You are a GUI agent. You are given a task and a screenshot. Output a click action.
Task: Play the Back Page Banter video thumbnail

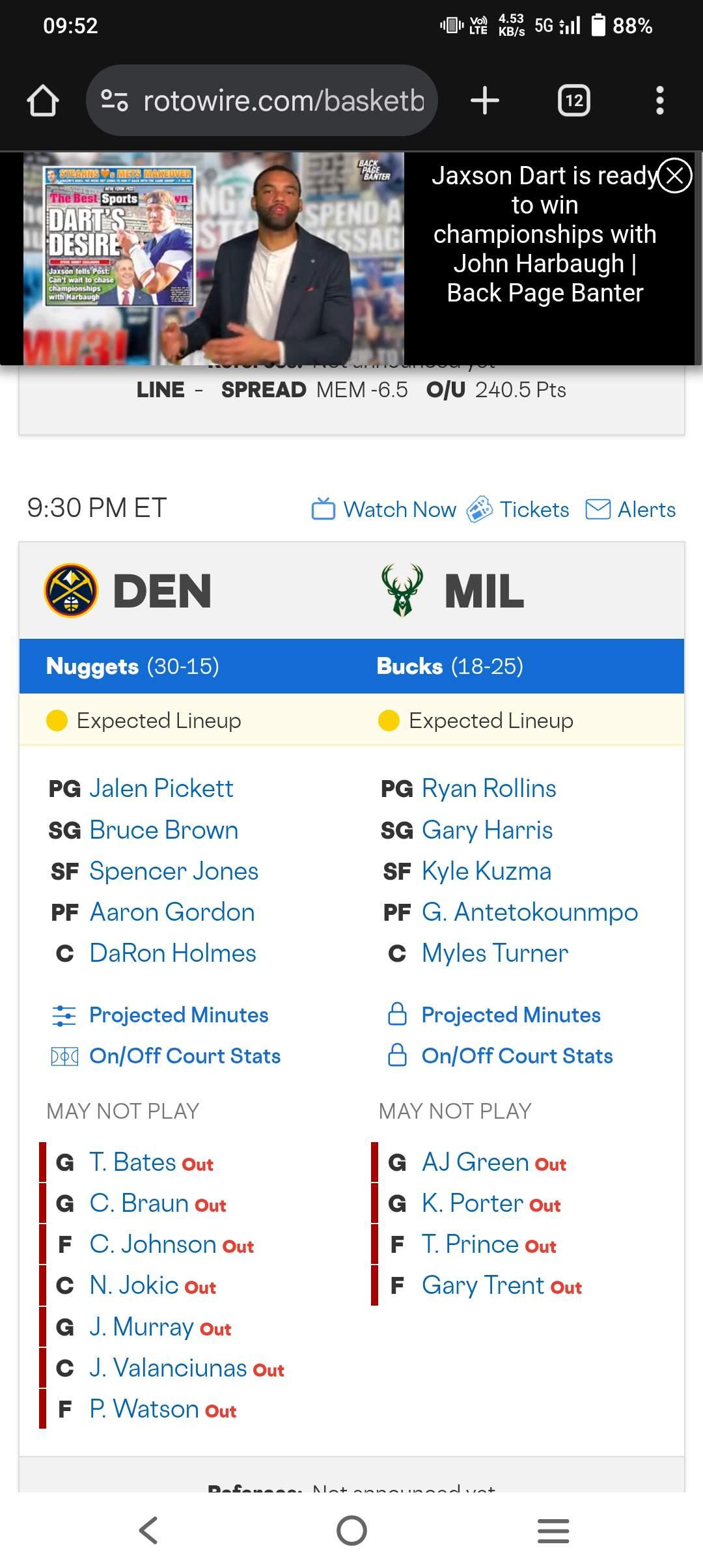(x=214, y=259)
